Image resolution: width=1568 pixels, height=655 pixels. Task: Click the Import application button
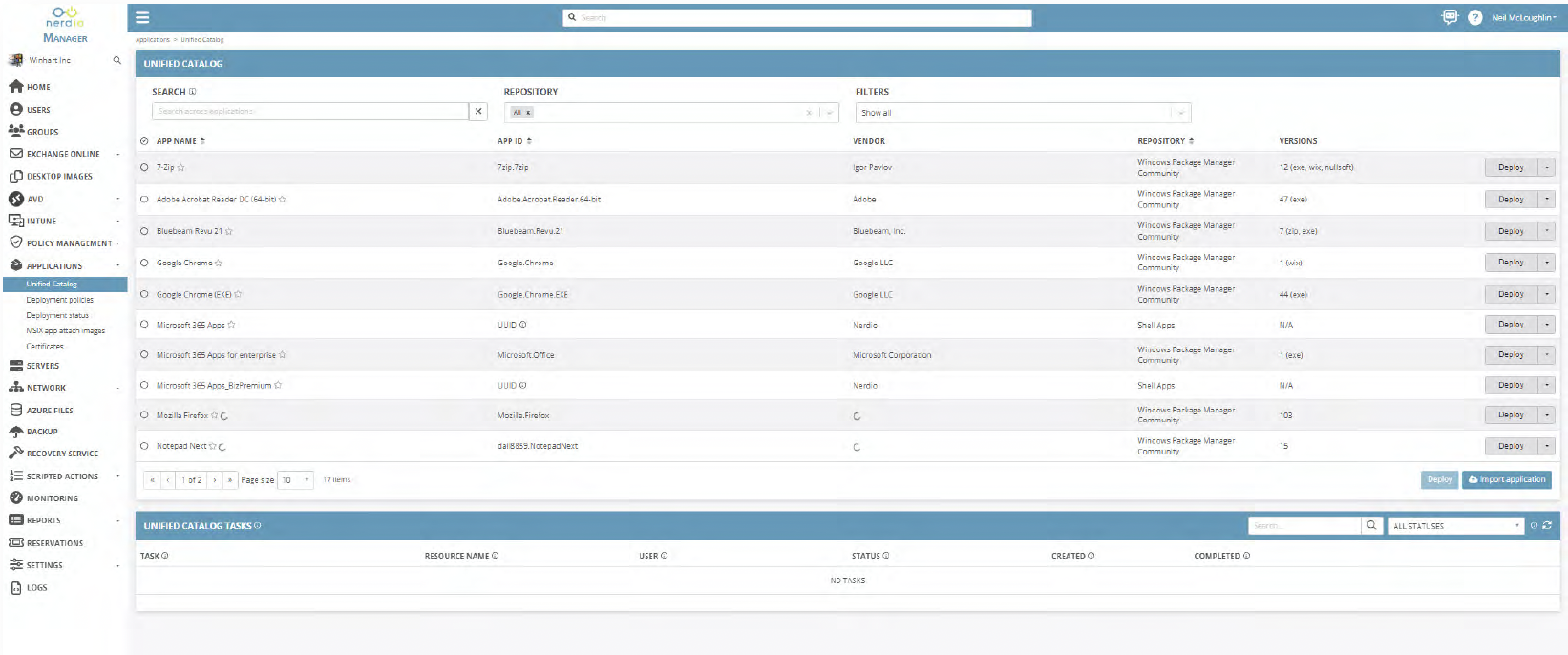(1507, 479)
